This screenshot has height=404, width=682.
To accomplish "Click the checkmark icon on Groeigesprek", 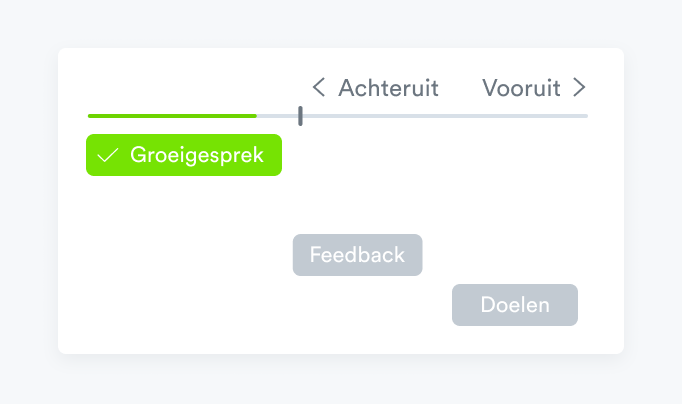I will pos(108,156).
